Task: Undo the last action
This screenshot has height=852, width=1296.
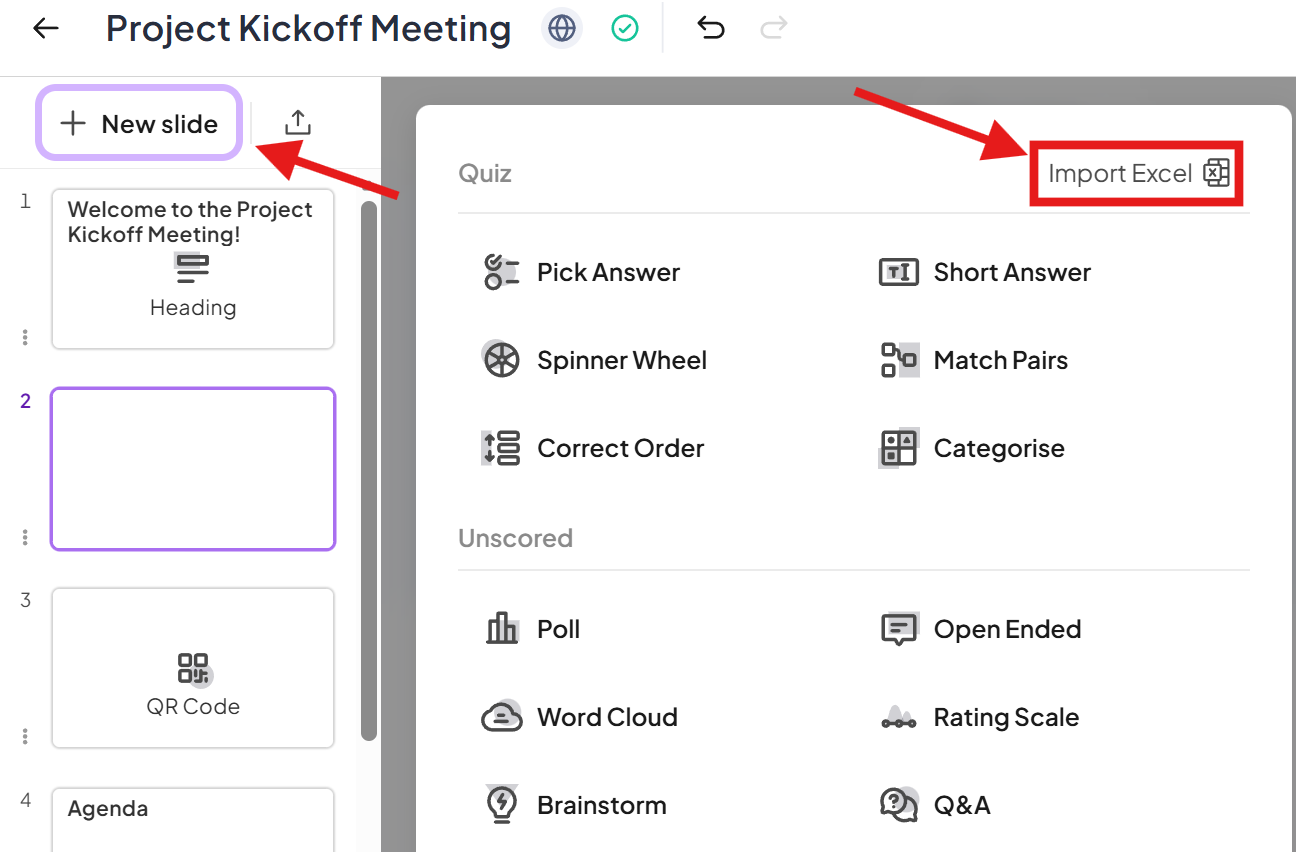Action: [x=710, y=29]
